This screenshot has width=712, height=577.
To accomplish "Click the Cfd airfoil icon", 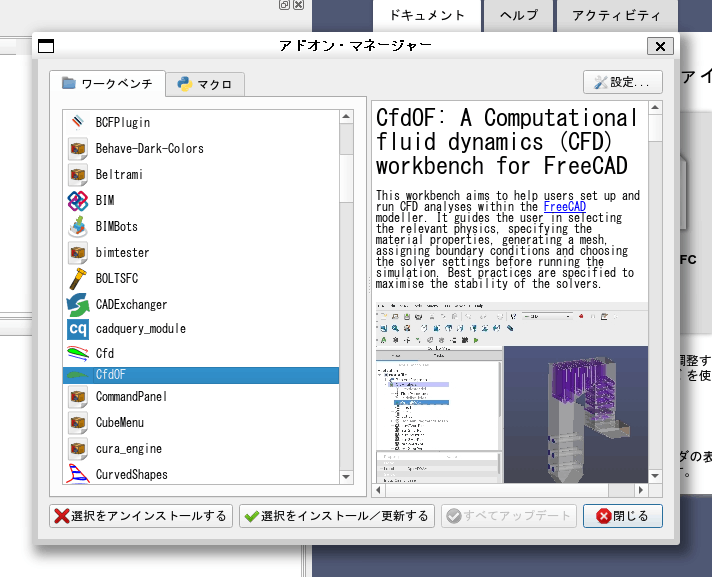I will tap(78, 353).
